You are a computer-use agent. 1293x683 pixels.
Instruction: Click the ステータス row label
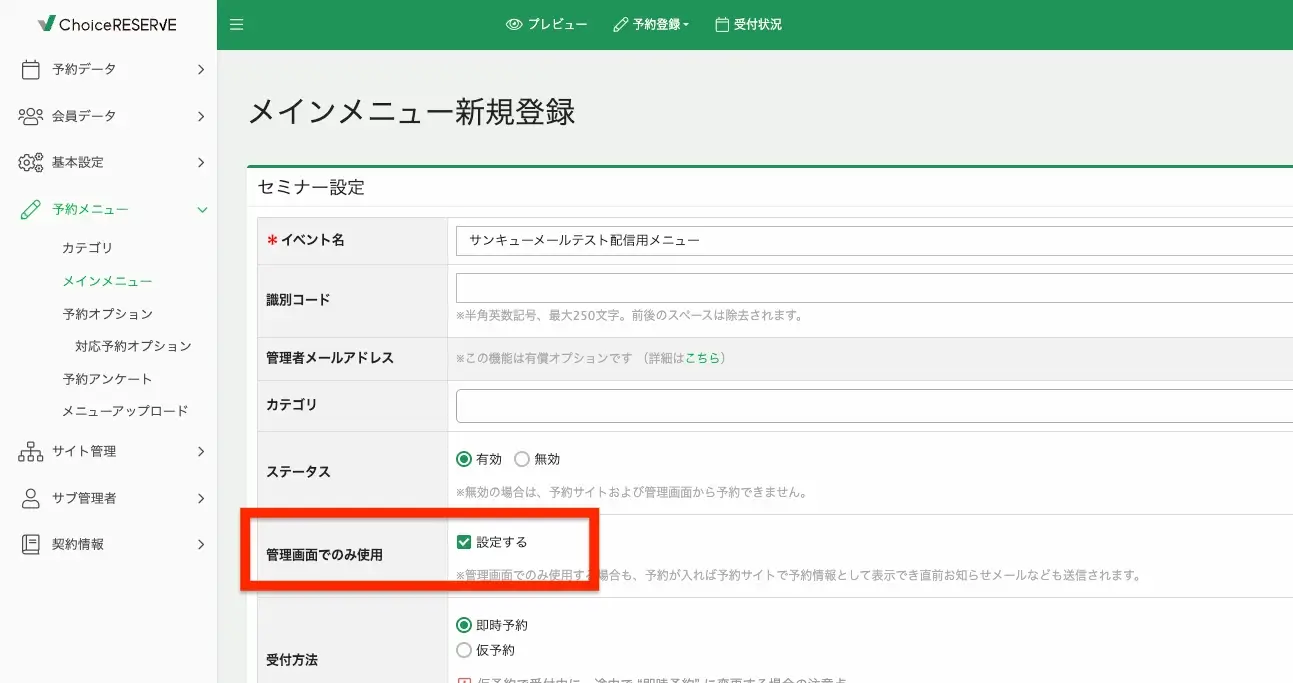tap(298, 471)
